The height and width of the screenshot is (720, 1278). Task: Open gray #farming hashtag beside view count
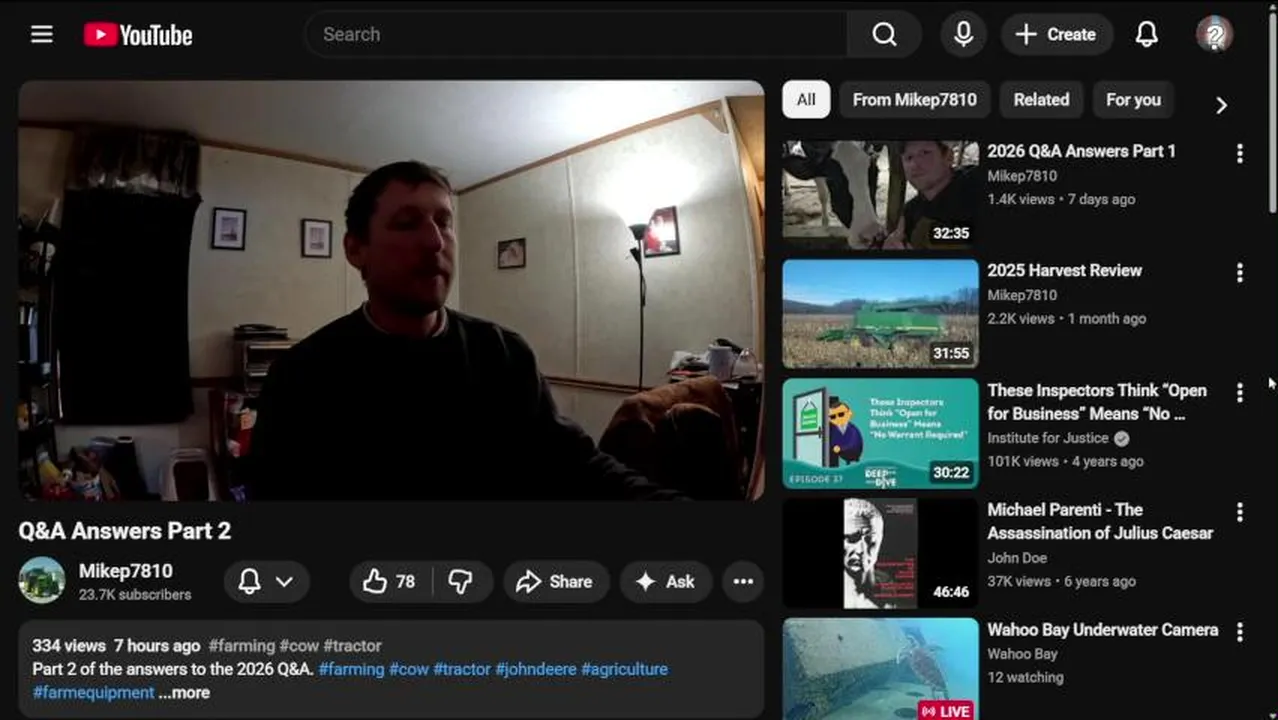pyautogui.click(x=242, y=646)
